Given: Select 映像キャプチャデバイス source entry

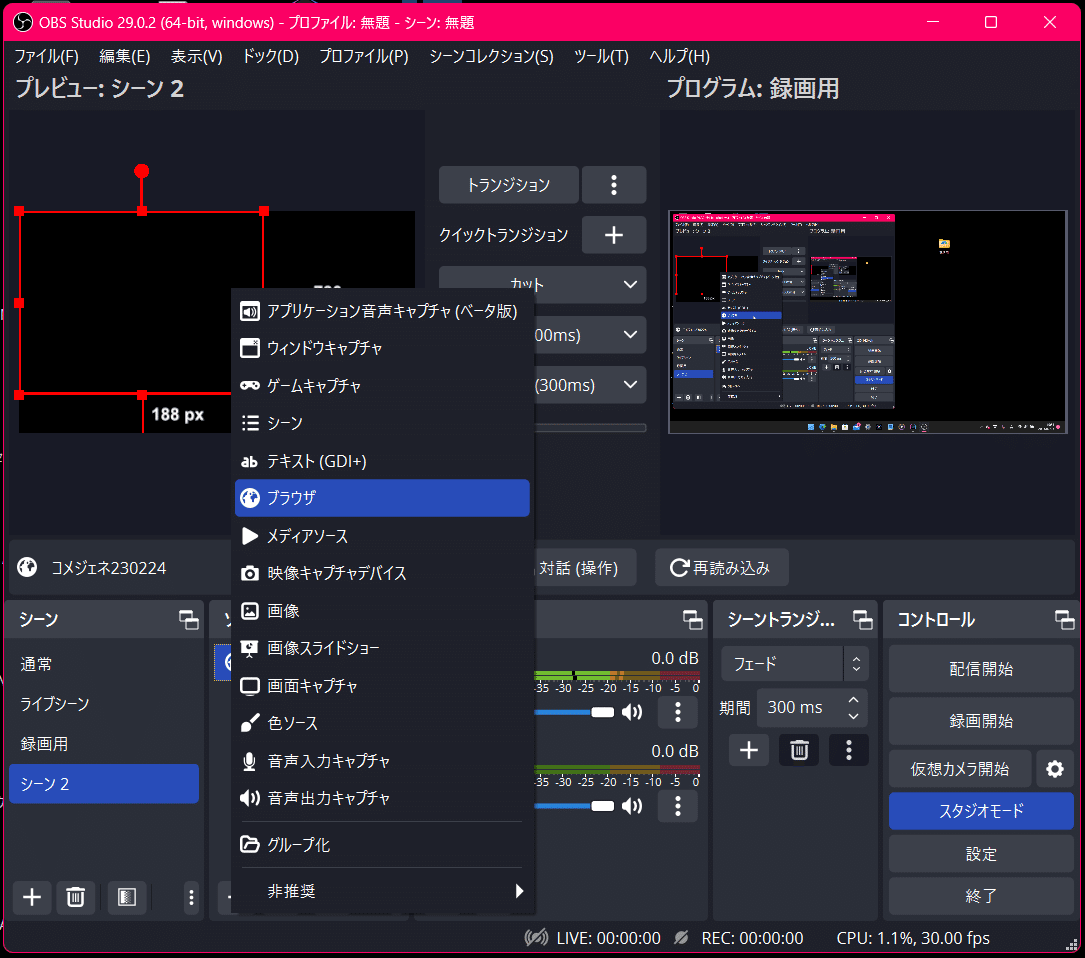Looking at the screenshot, I should tap(382, 573).
